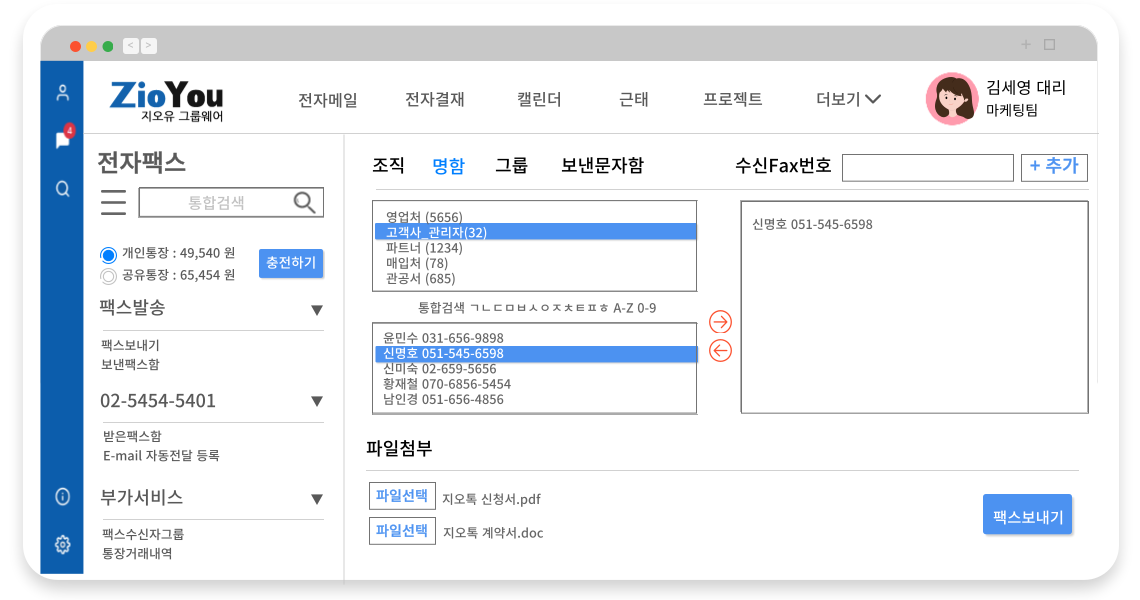Click the sidebar search magnifier icon
Image resolution: width=1140 pixels, height=600 pixels.
(63, 188)
